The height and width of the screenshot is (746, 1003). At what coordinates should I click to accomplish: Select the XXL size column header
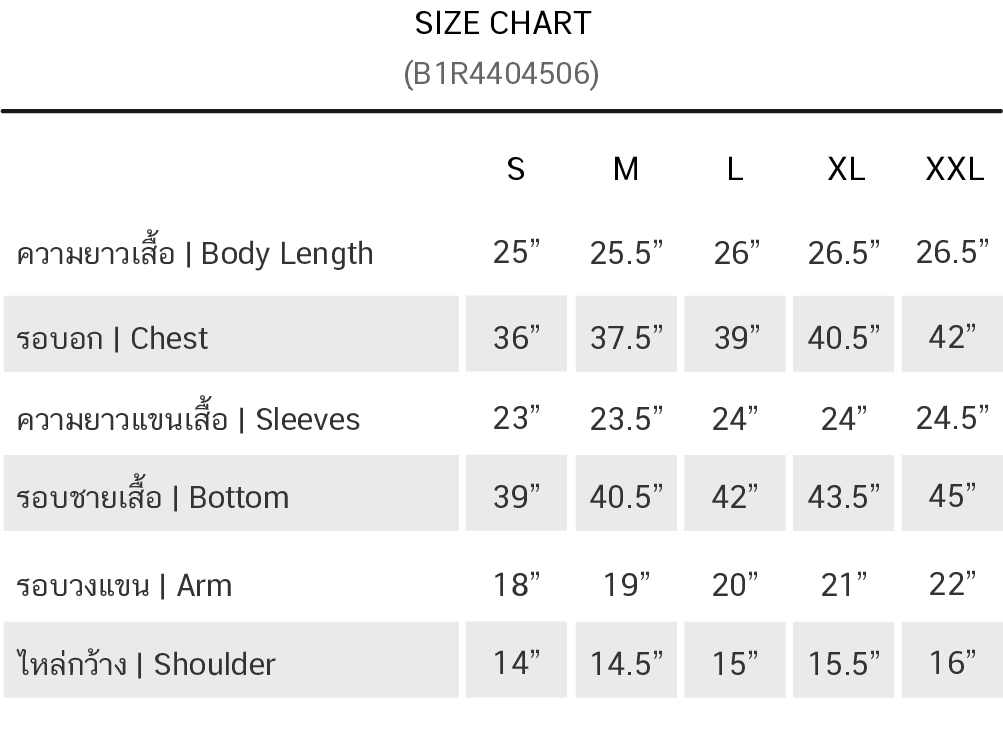pos(954,170)
